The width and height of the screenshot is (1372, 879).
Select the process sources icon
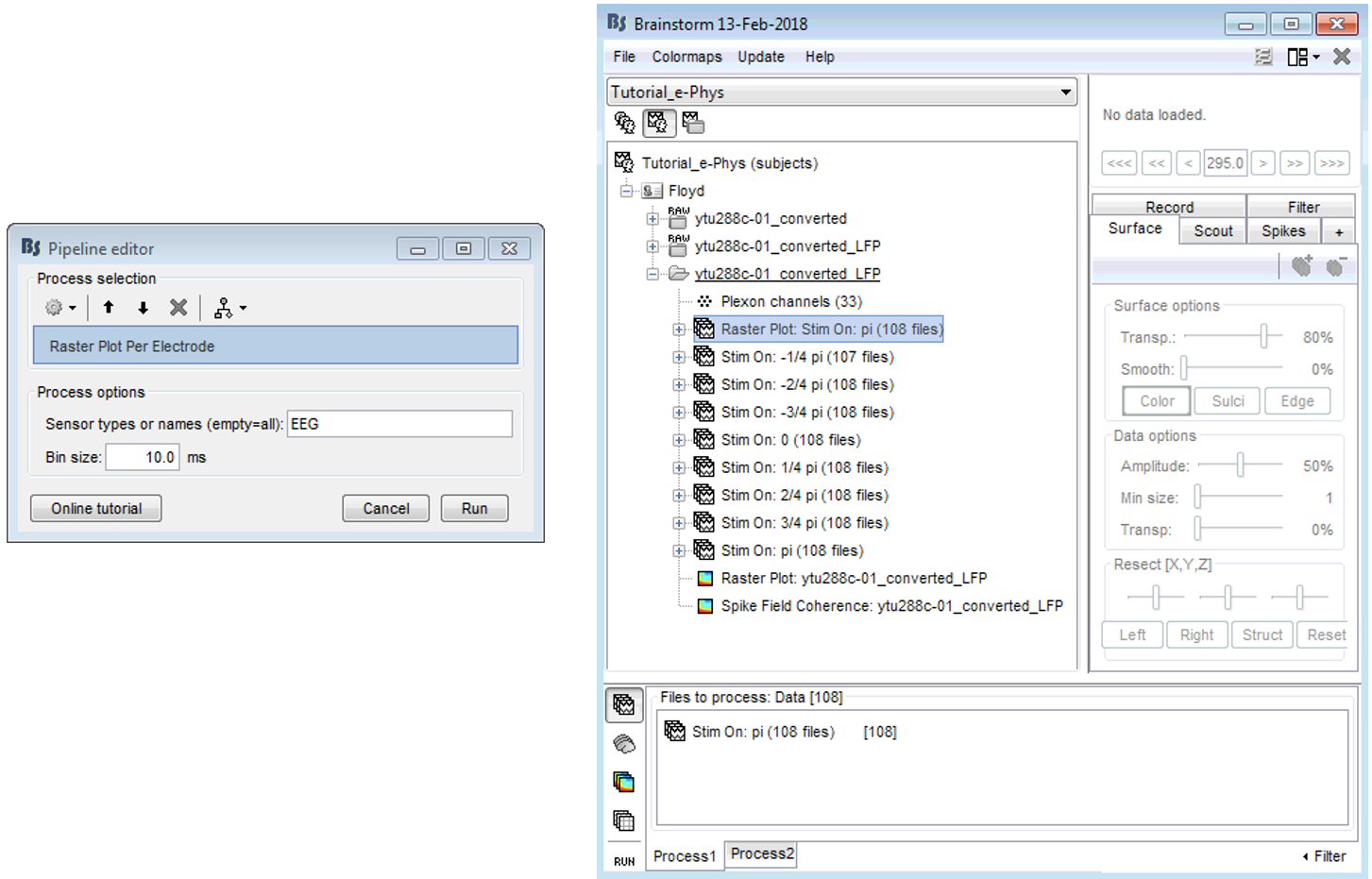click(624, 744)
